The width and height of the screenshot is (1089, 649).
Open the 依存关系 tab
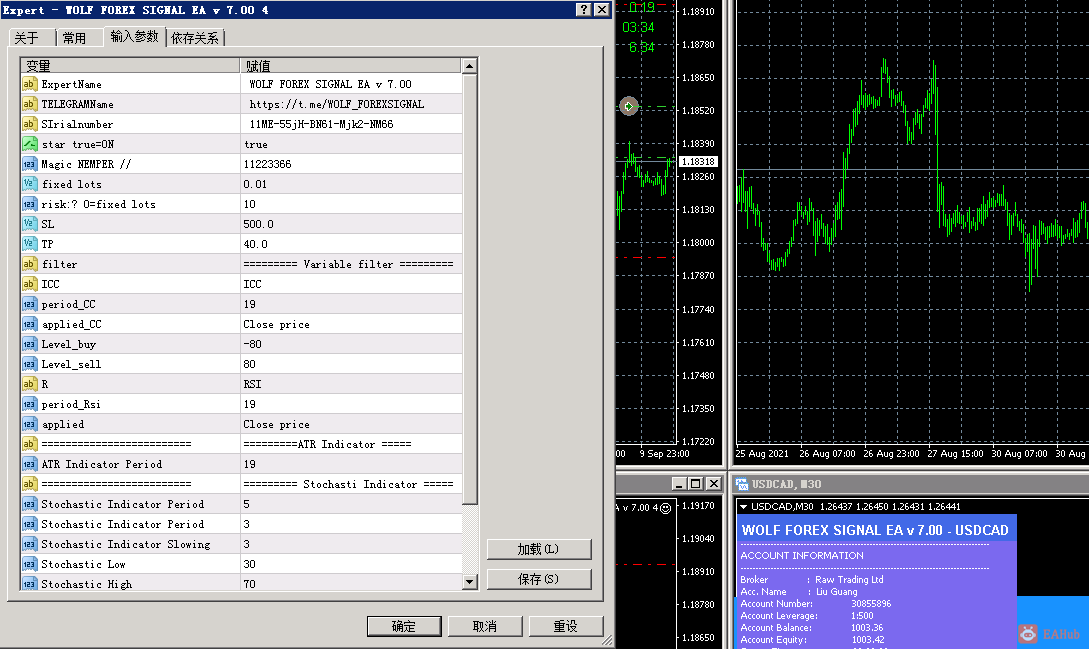(x=194, y=38)
